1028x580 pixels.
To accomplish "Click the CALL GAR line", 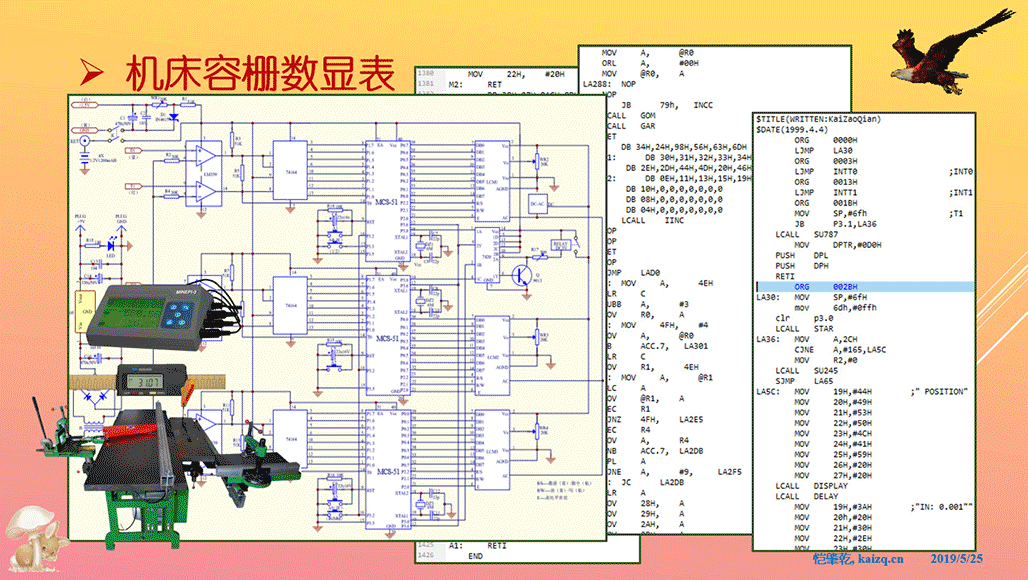I will (x=631, y=126).
